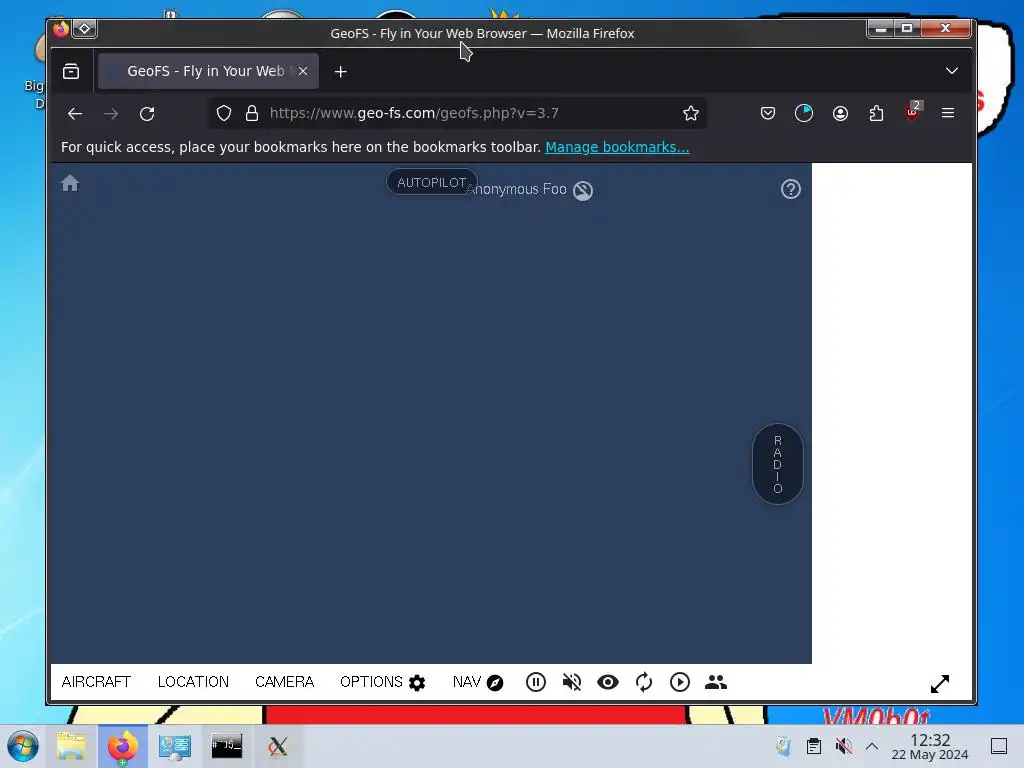Screen dimensions: 1024x768
Task: Switch to the Firefox taskbar entry
Action: (123, 746)
